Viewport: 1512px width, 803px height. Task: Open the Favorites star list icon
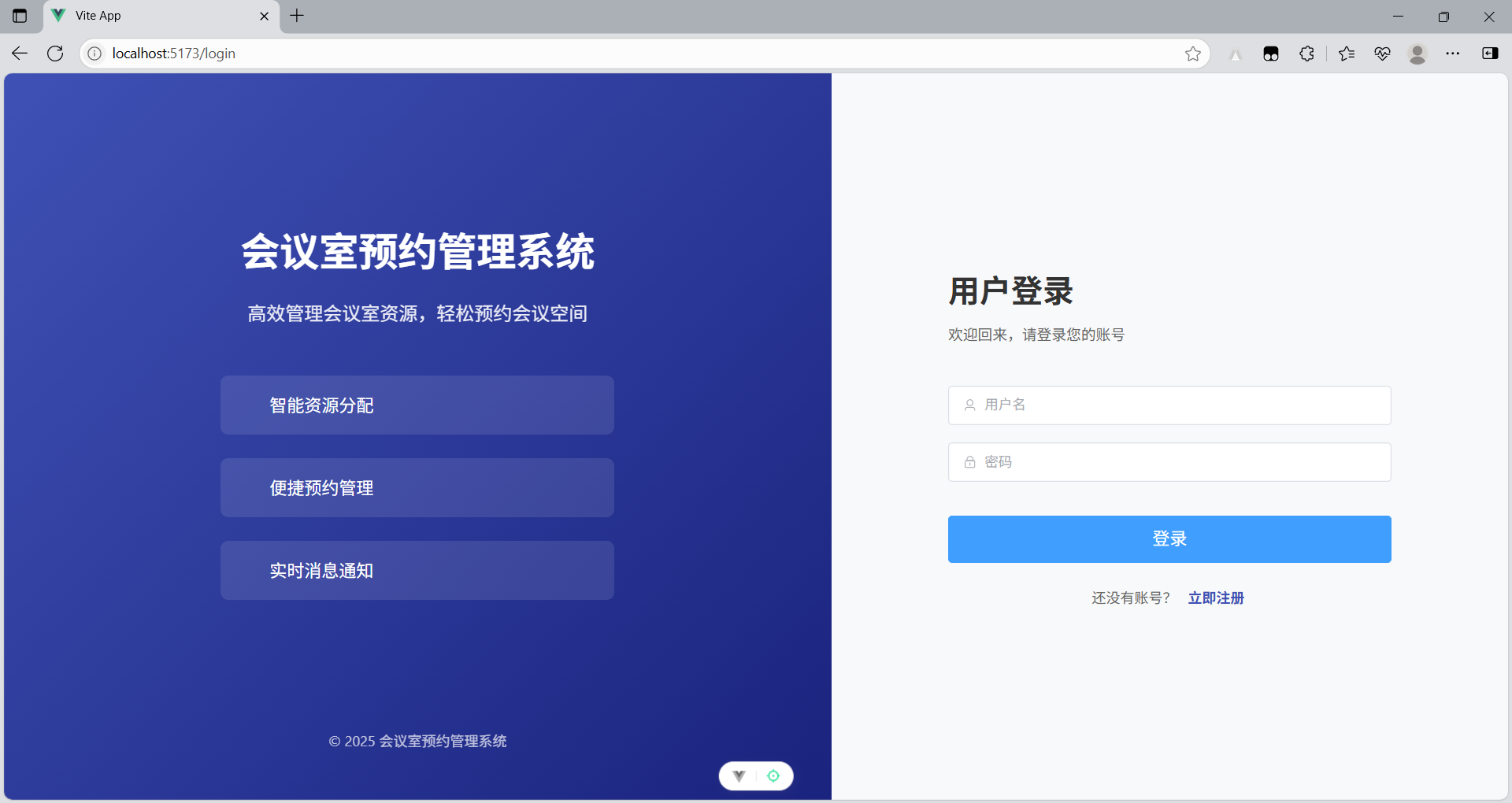tap(1347, 54)
